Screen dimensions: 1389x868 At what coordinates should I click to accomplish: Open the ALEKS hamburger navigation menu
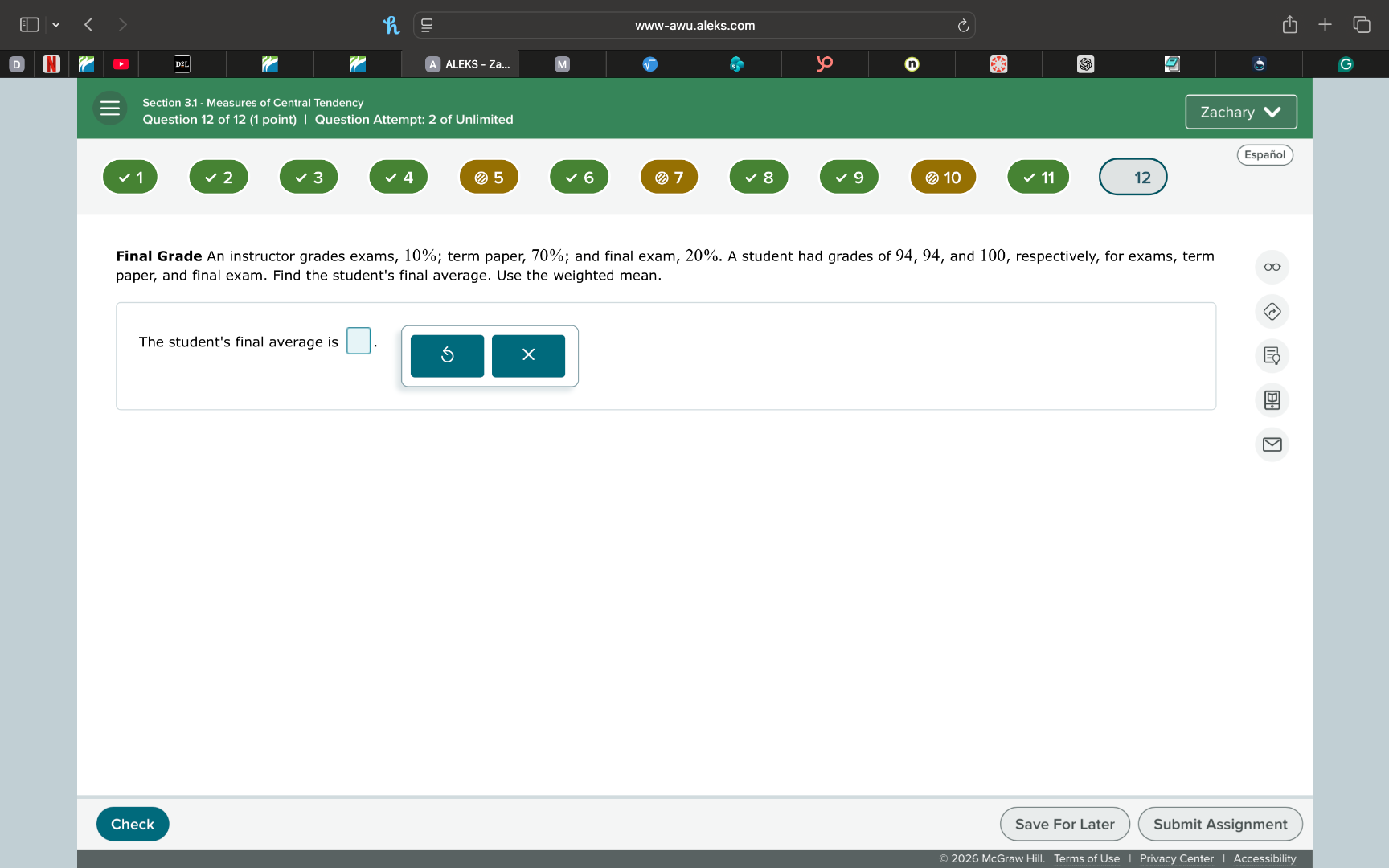coord(109,108)
